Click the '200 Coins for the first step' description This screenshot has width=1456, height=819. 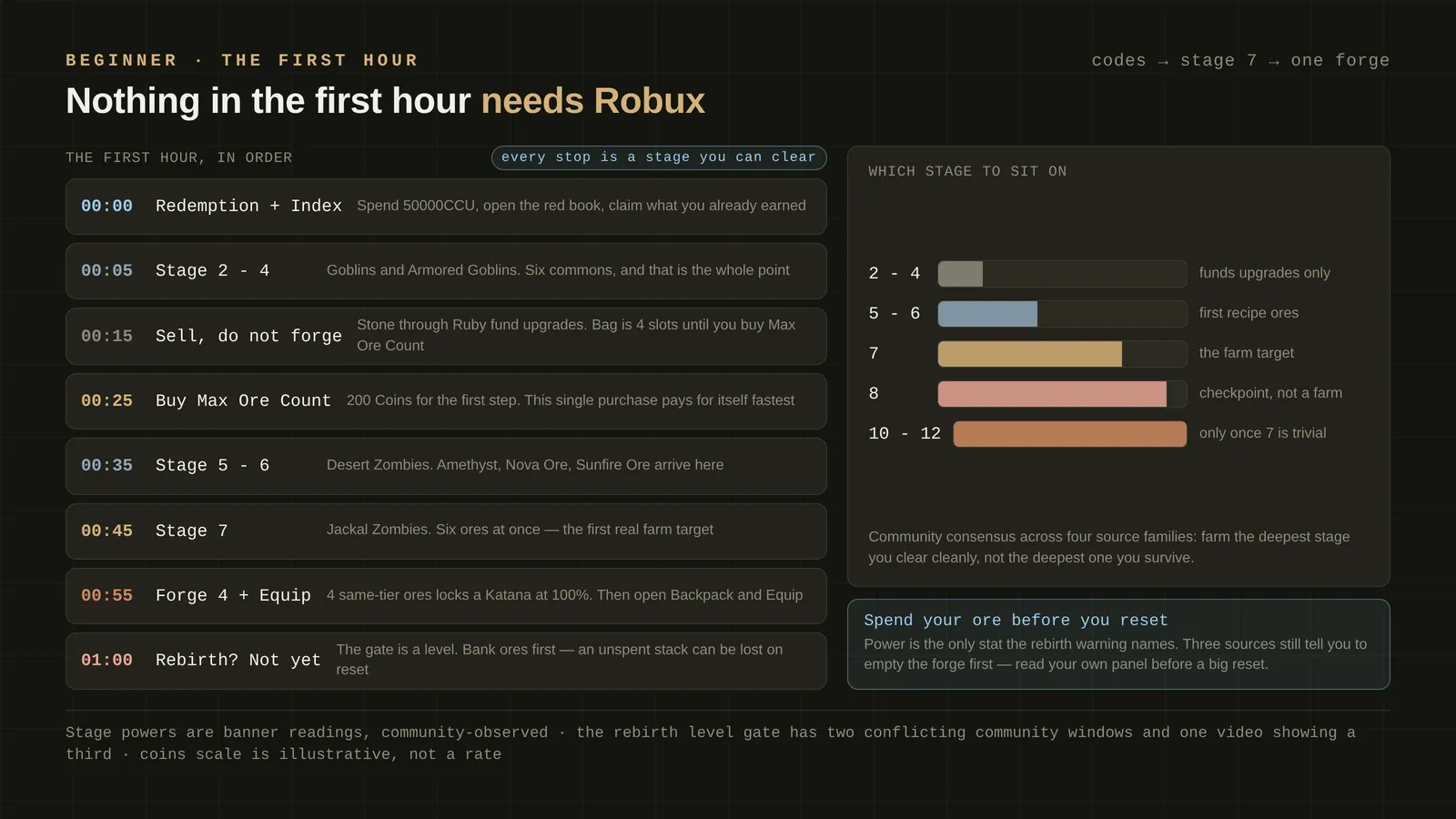pyautogui.click(x=571, y=400)
